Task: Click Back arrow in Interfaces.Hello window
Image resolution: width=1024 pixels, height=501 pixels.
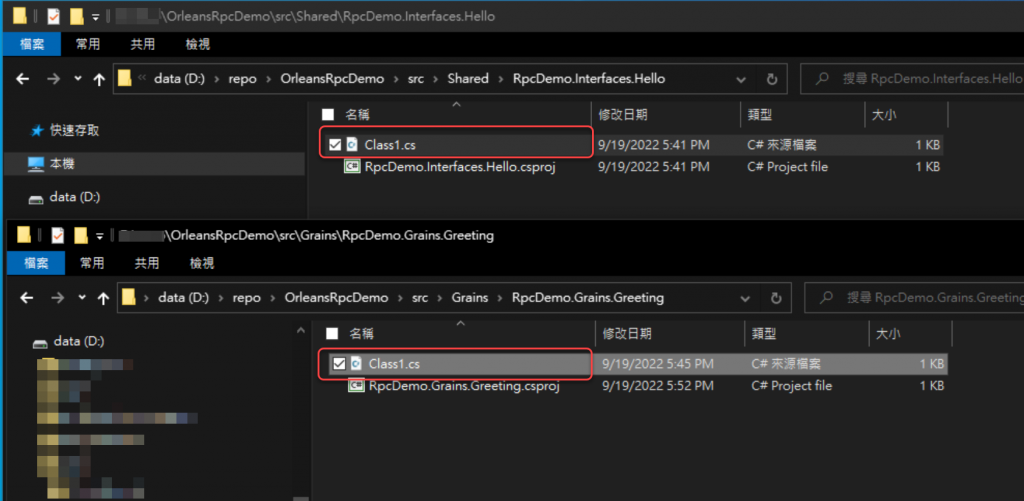Action: [23, 79]
